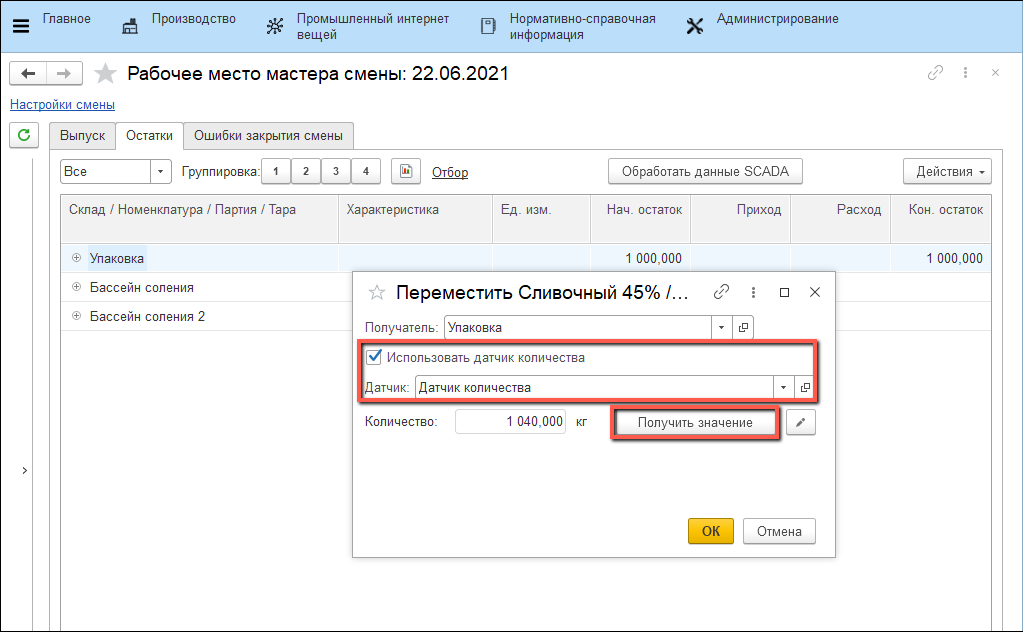Expand the Упаковка tree row
Image resolution: width=1023 pixels, height=632 pixels.
76,258
